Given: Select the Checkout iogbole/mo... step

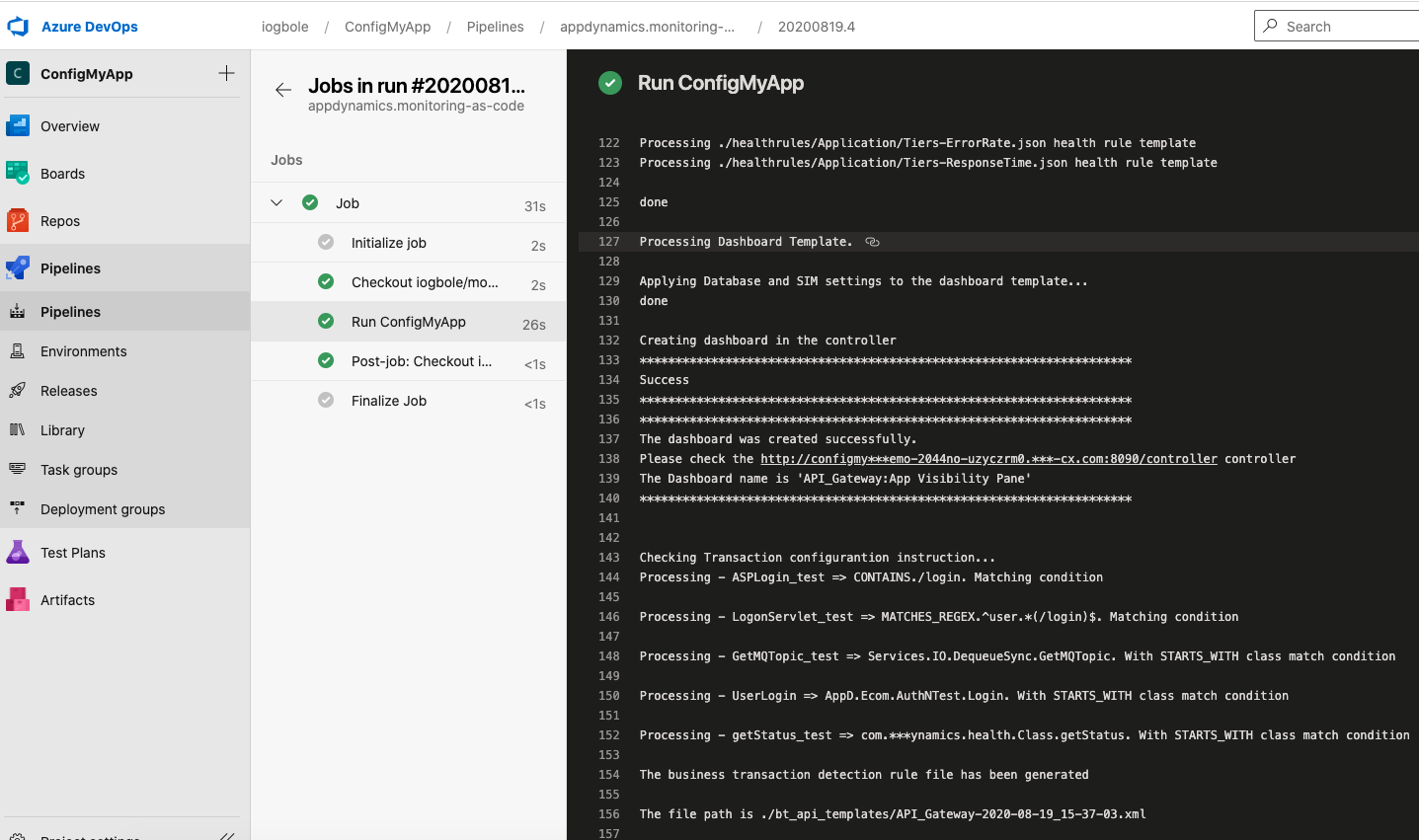Looking at the screenshot, I should pyautogui.click(x=409, y=282).
